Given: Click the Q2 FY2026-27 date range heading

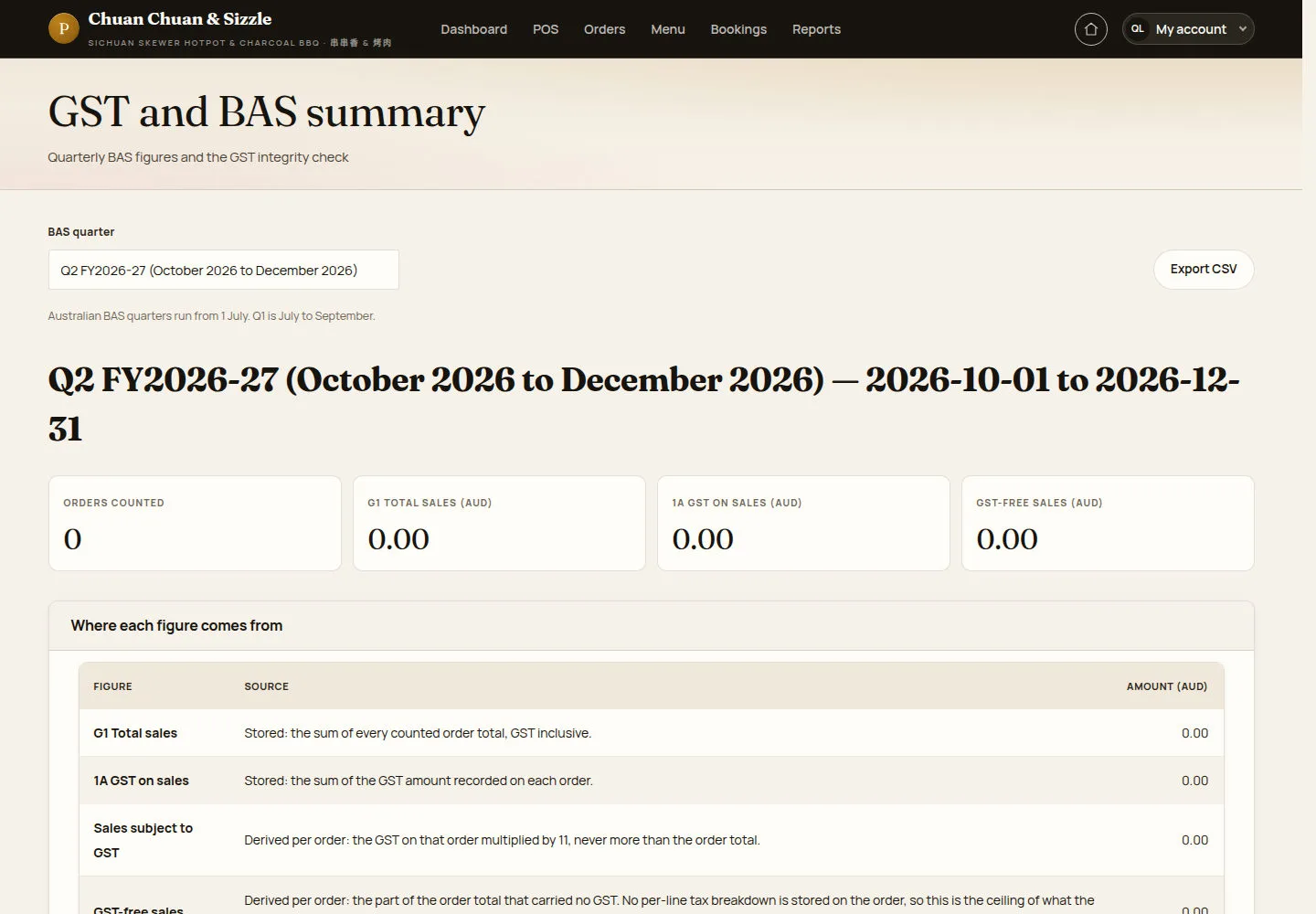Looking at the screenshot, I should coord(643,404).
